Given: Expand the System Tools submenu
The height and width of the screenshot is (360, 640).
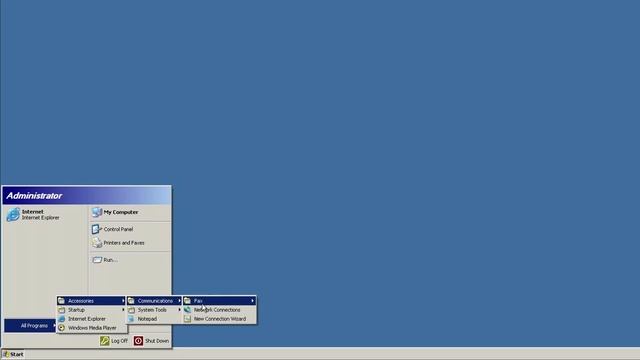Looking at the screenshot, I should [x=154, y=310].
